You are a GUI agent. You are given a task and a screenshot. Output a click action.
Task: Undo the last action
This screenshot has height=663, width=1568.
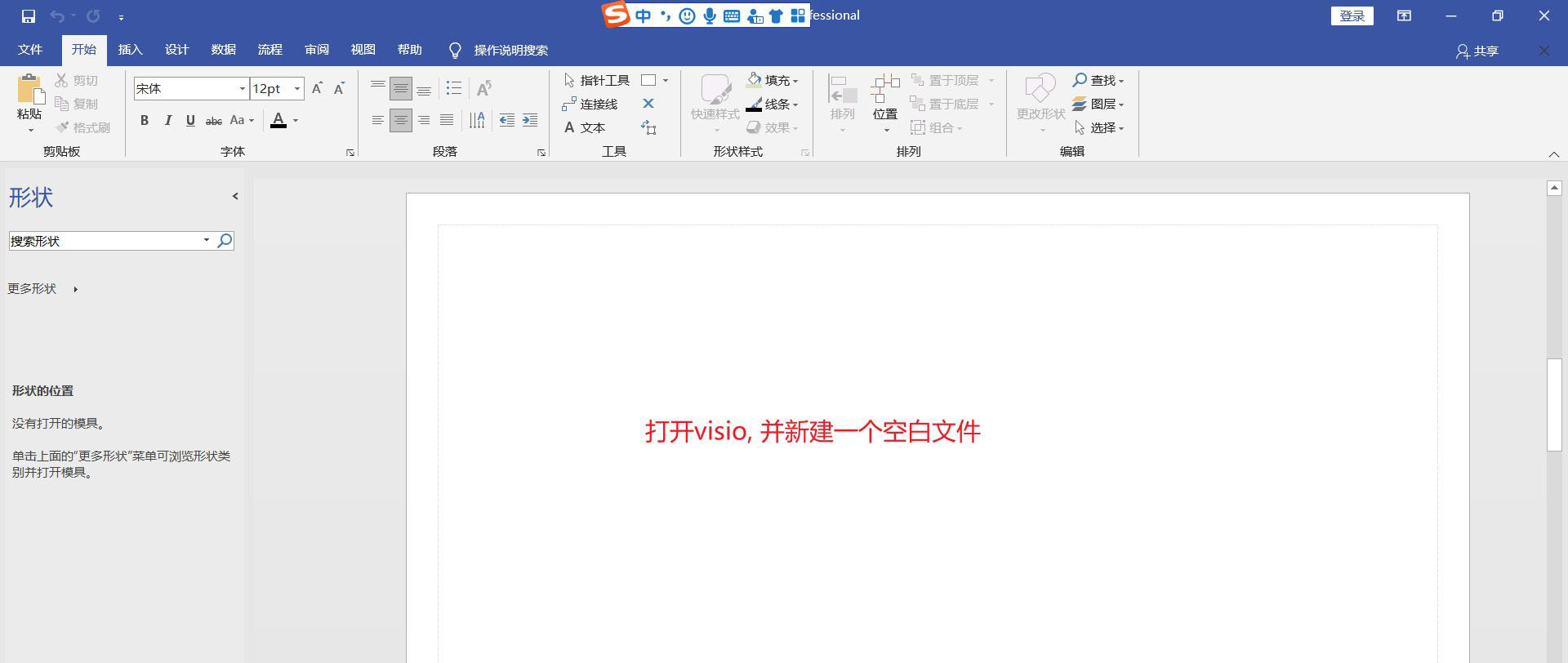coord(57,16)
